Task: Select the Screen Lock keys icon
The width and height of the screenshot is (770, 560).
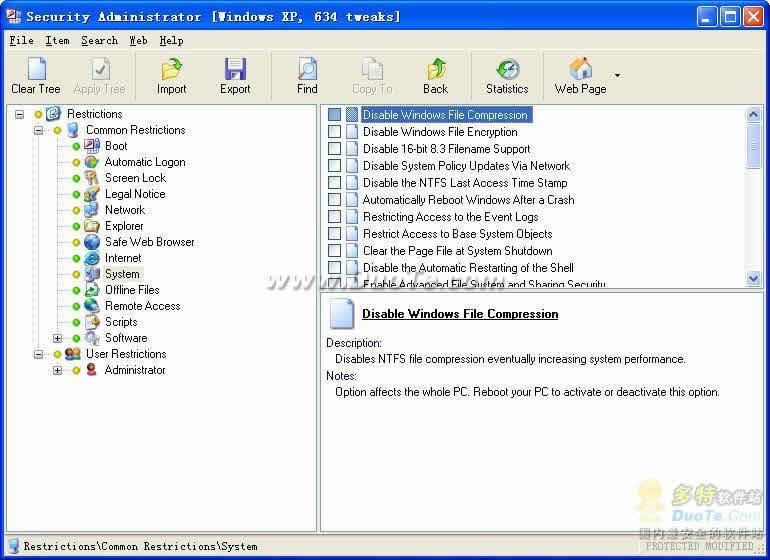Action: (x=92, y=178)
